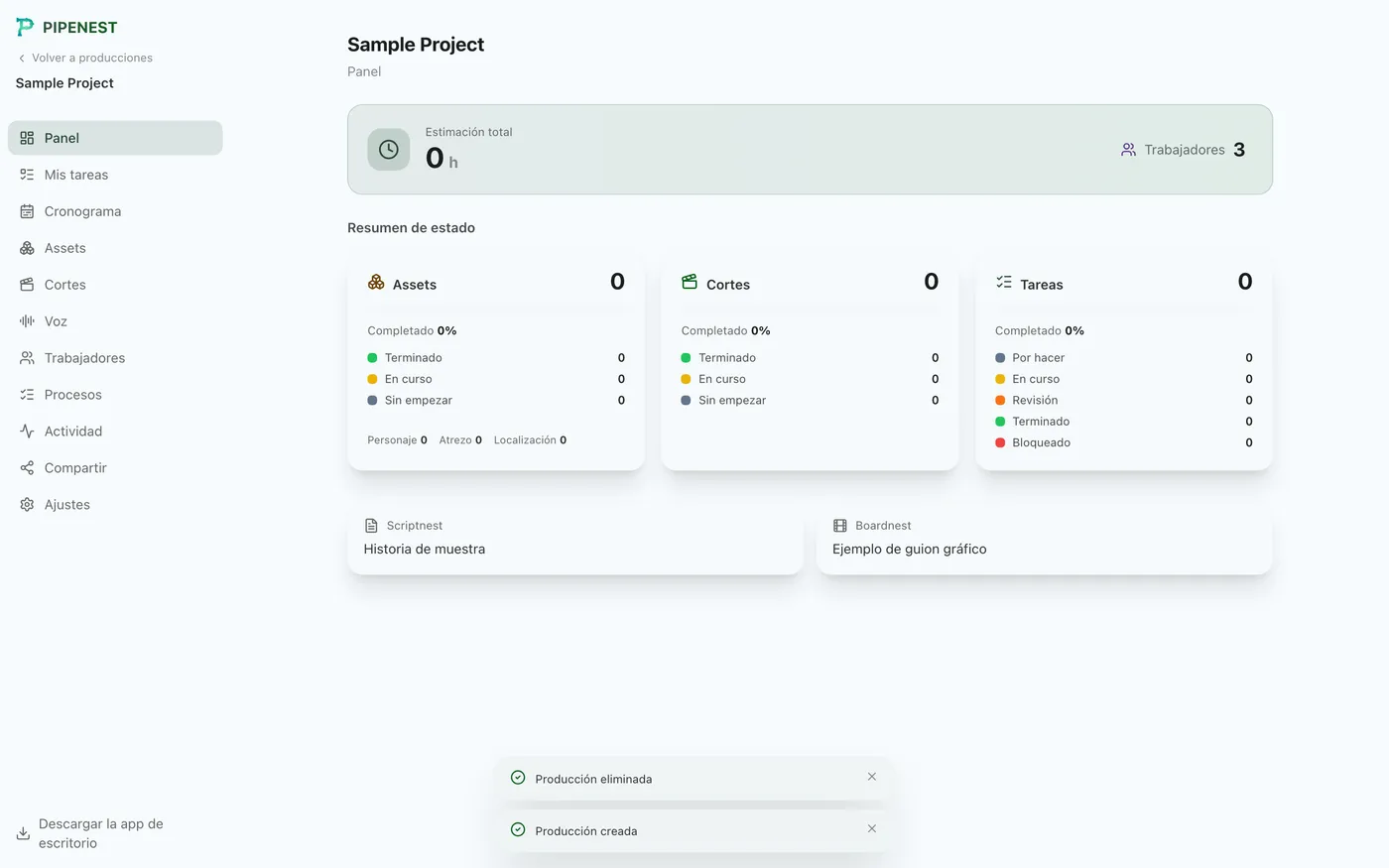Click the Voz waveform icon
The width and height of the screenshot is (1389, 868).
27,321
